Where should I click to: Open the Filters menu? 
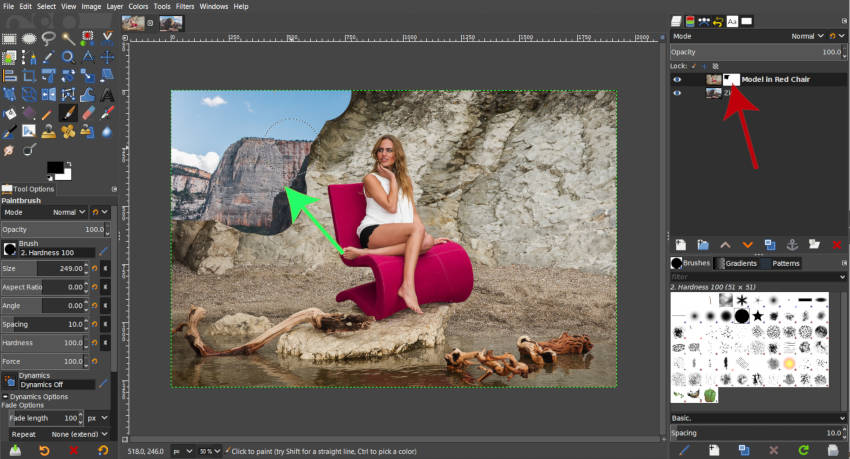[x=185, y=7]
